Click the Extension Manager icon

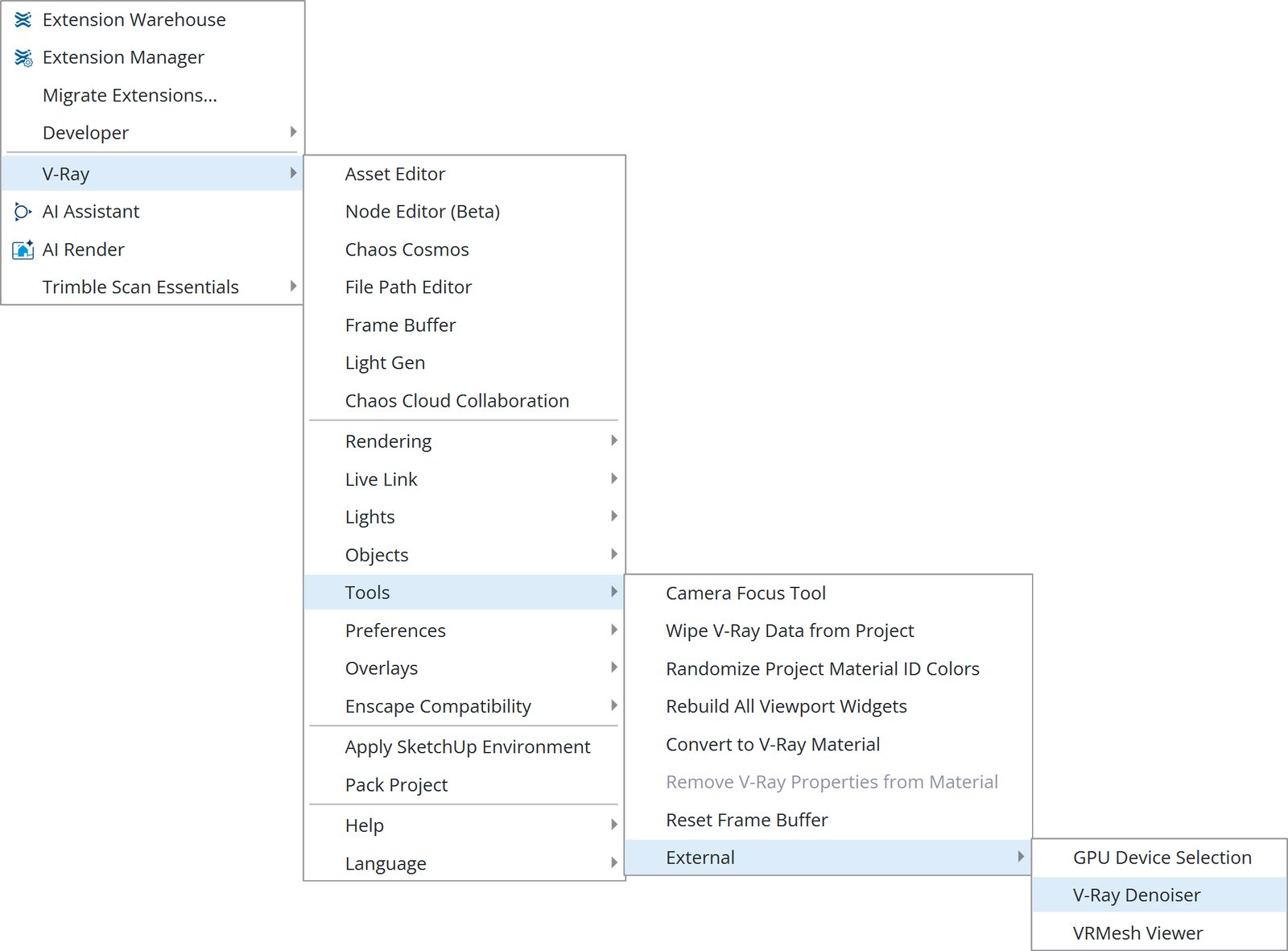23,57
